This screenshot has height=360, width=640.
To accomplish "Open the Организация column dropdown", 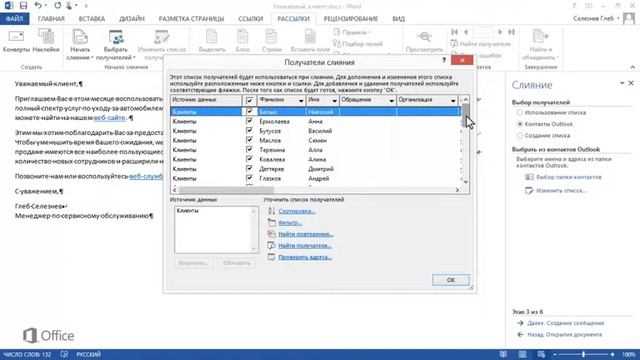I will (453, 100).
